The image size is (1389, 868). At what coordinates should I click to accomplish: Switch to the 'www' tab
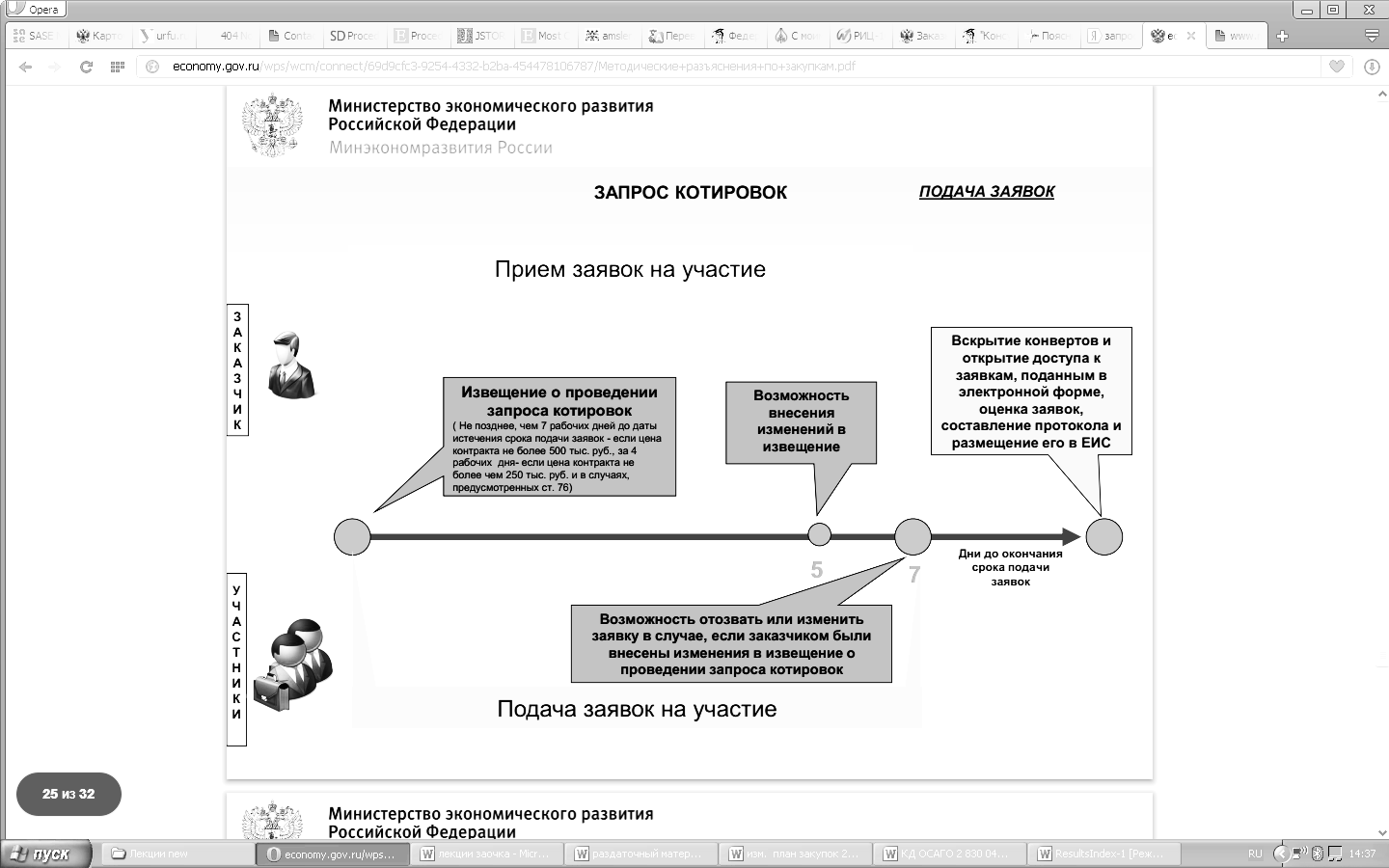pyautogui.click(x=1236, y=36)
